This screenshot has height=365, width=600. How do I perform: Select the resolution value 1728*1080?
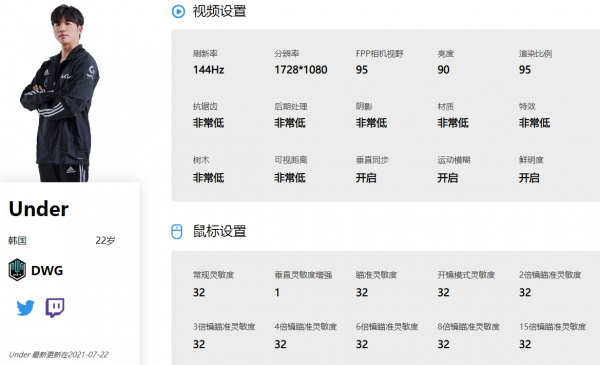(301, 70)
